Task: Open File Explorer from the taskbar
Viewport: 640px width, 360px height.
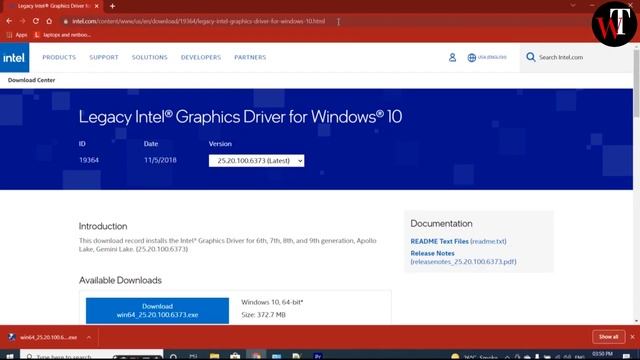Action: point(214,356)
